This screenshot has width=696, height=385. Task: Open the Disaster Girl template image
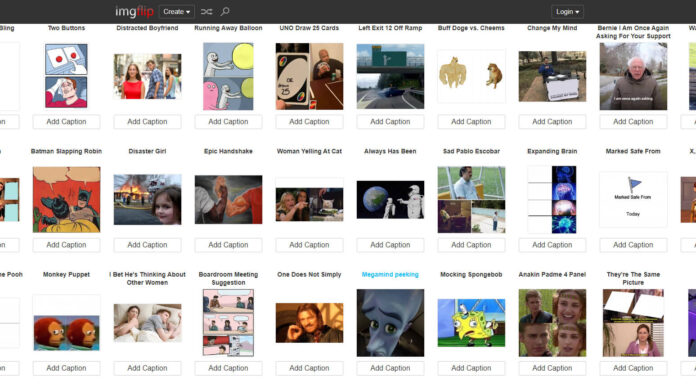pos(147,199)
